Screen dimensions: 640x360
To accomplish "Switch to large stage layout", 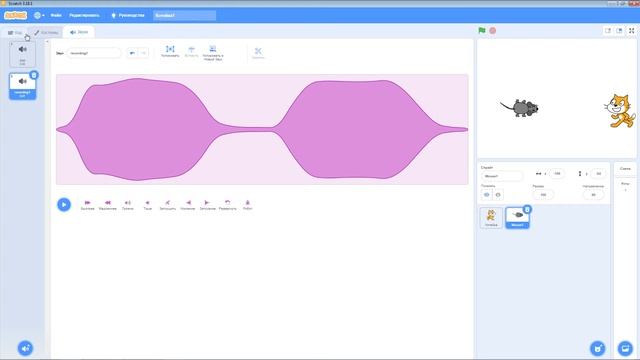I will coord(619,31).
